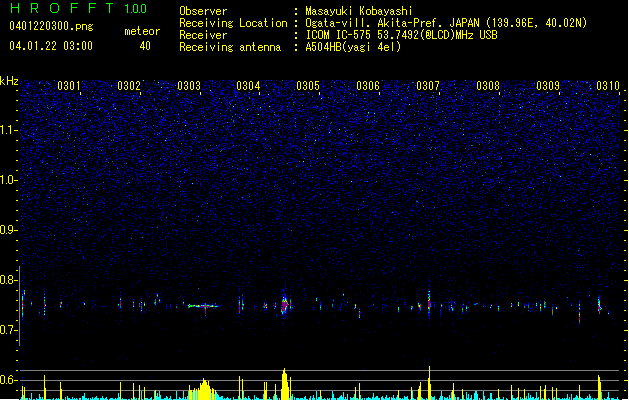
Task: Select the file name 0401220300.png
Action: click(51, 26)
